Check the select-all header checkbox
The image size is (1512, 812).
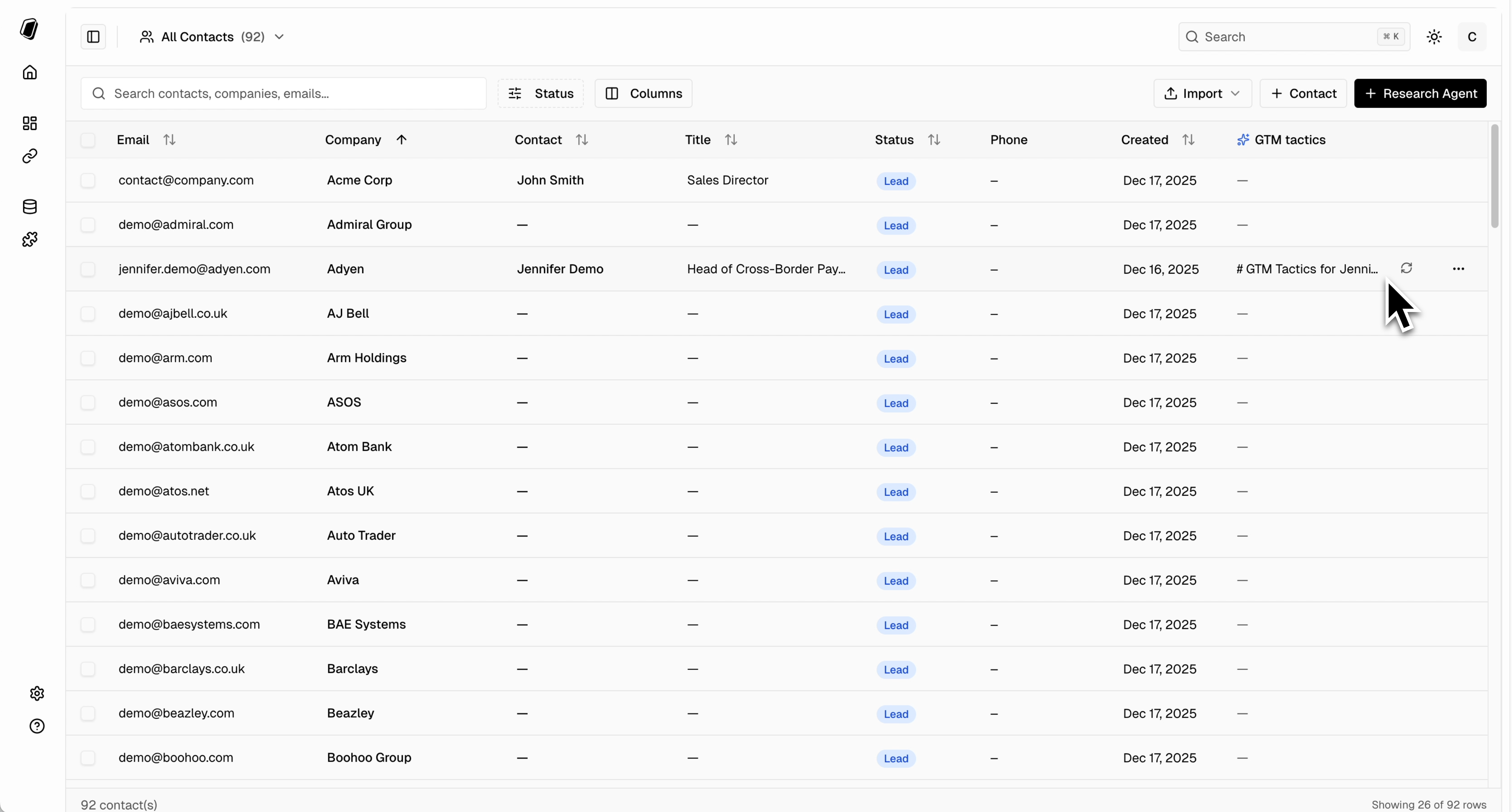tap(88, 139)
